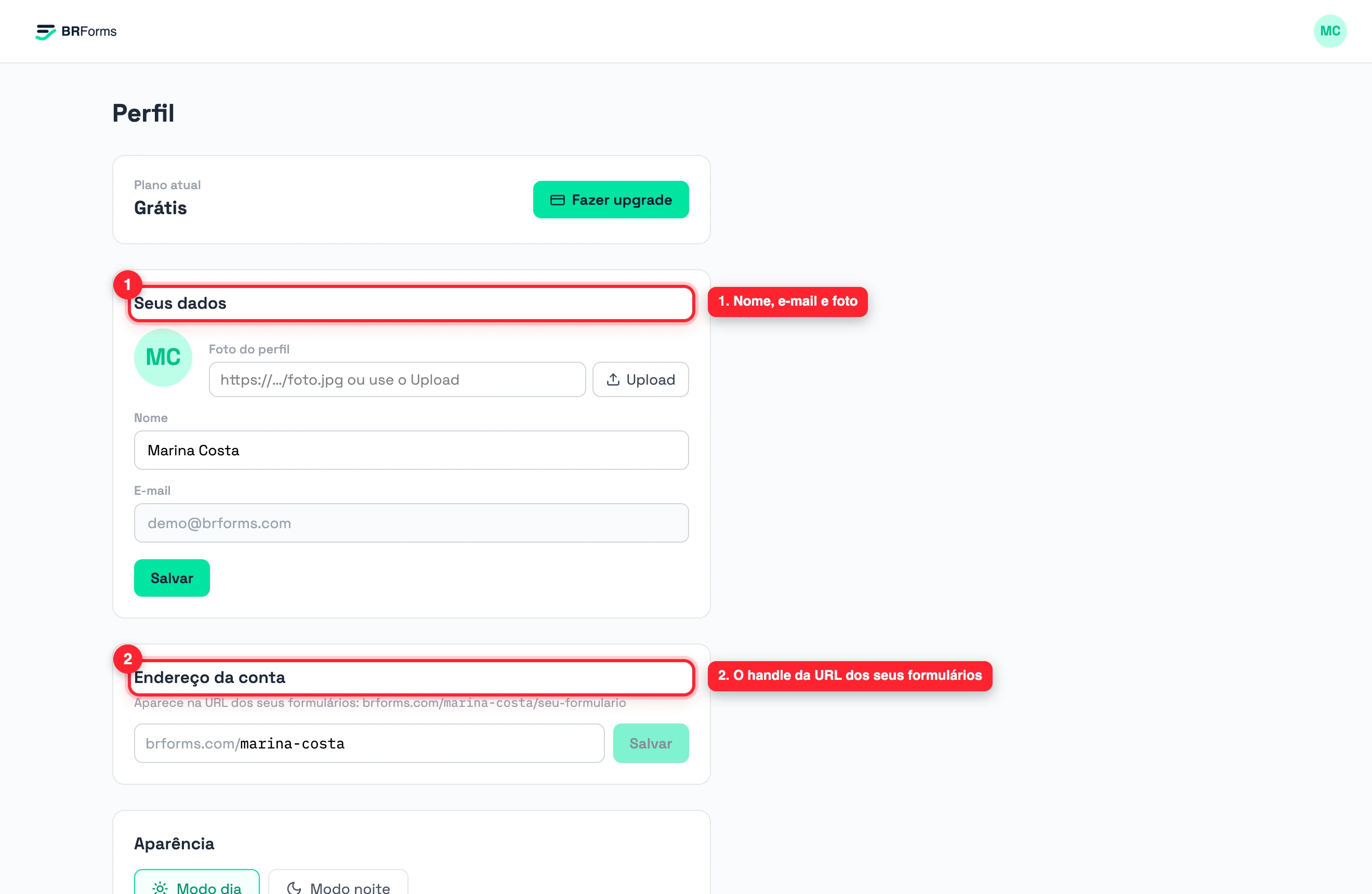Viewport: 1372px width, 894px height.
Task: Focus the Foto do perfil URL field
Action: [397, 379]
